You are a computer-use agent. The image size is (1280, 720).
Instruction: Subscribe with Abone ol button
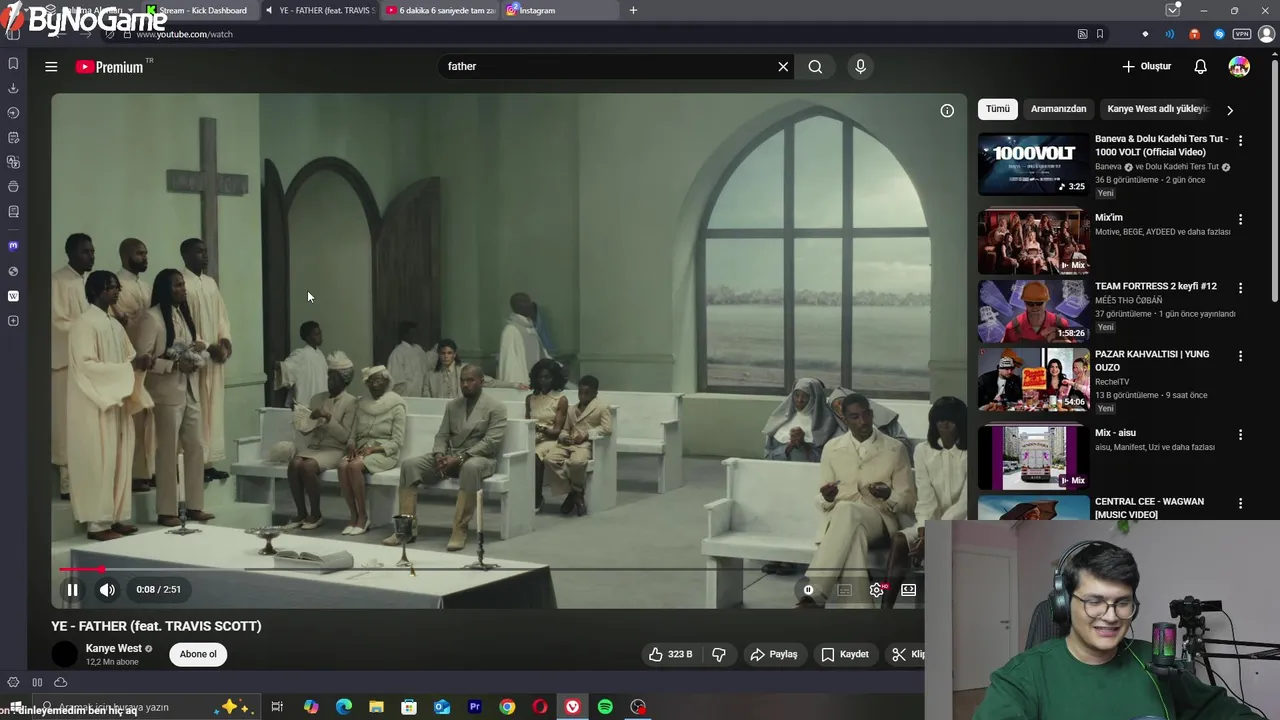(x=198, y=654)
